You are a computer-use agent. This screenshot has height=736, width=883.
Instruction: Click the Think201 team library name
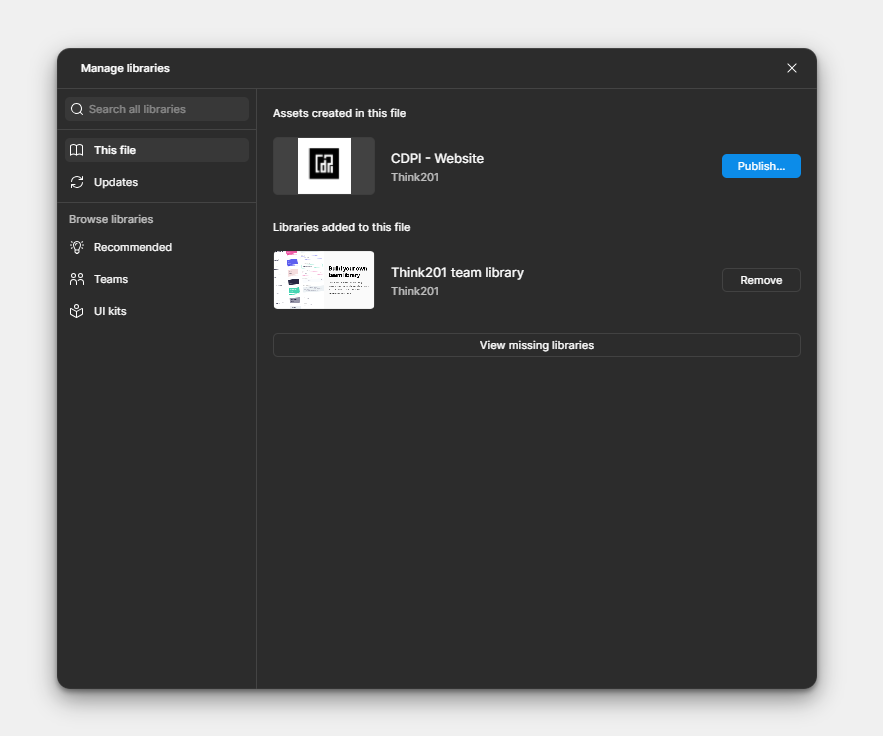457,272
